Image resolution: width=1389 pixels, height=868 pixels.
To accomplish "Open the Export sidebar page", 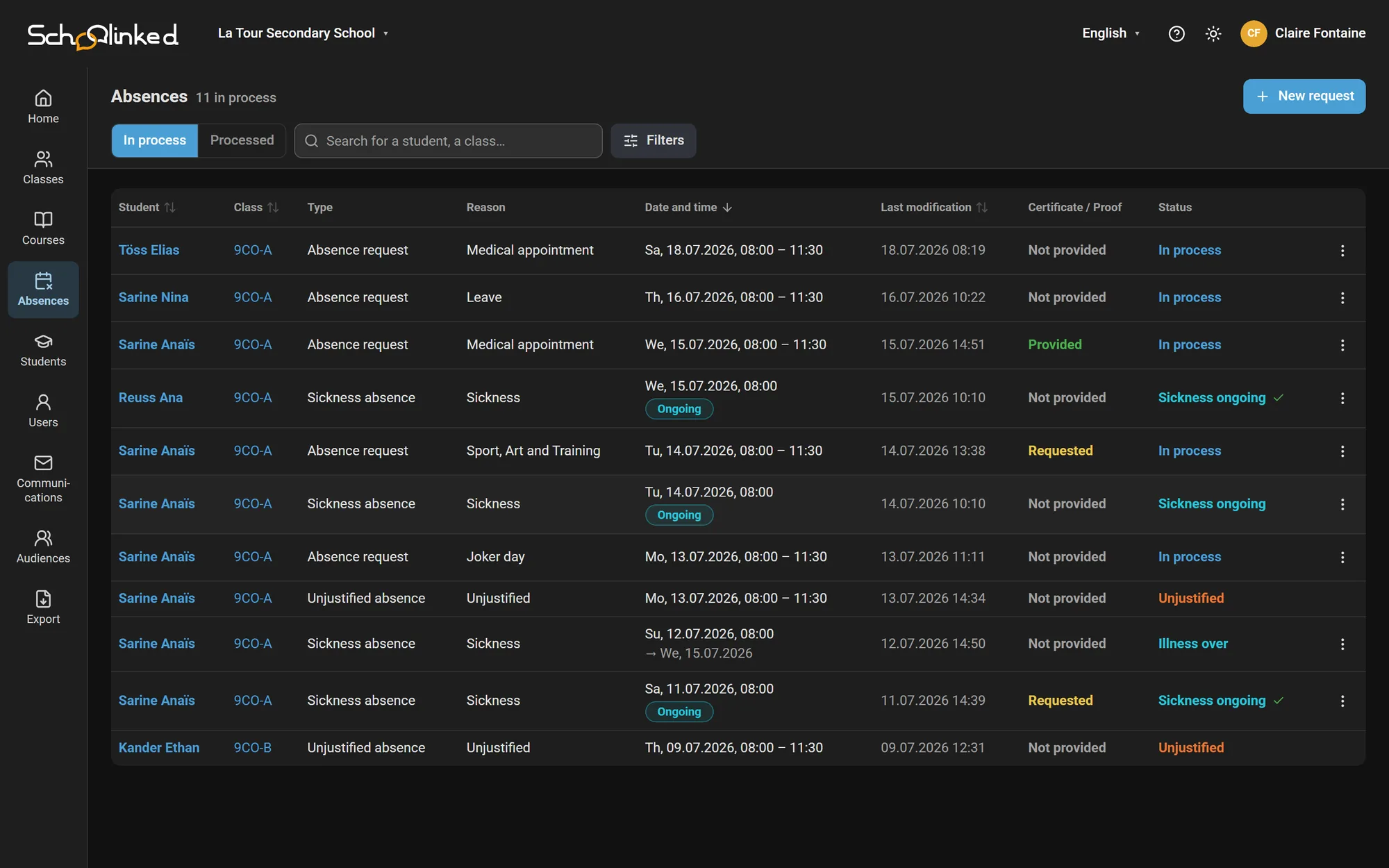I will (x=43, y=608).
